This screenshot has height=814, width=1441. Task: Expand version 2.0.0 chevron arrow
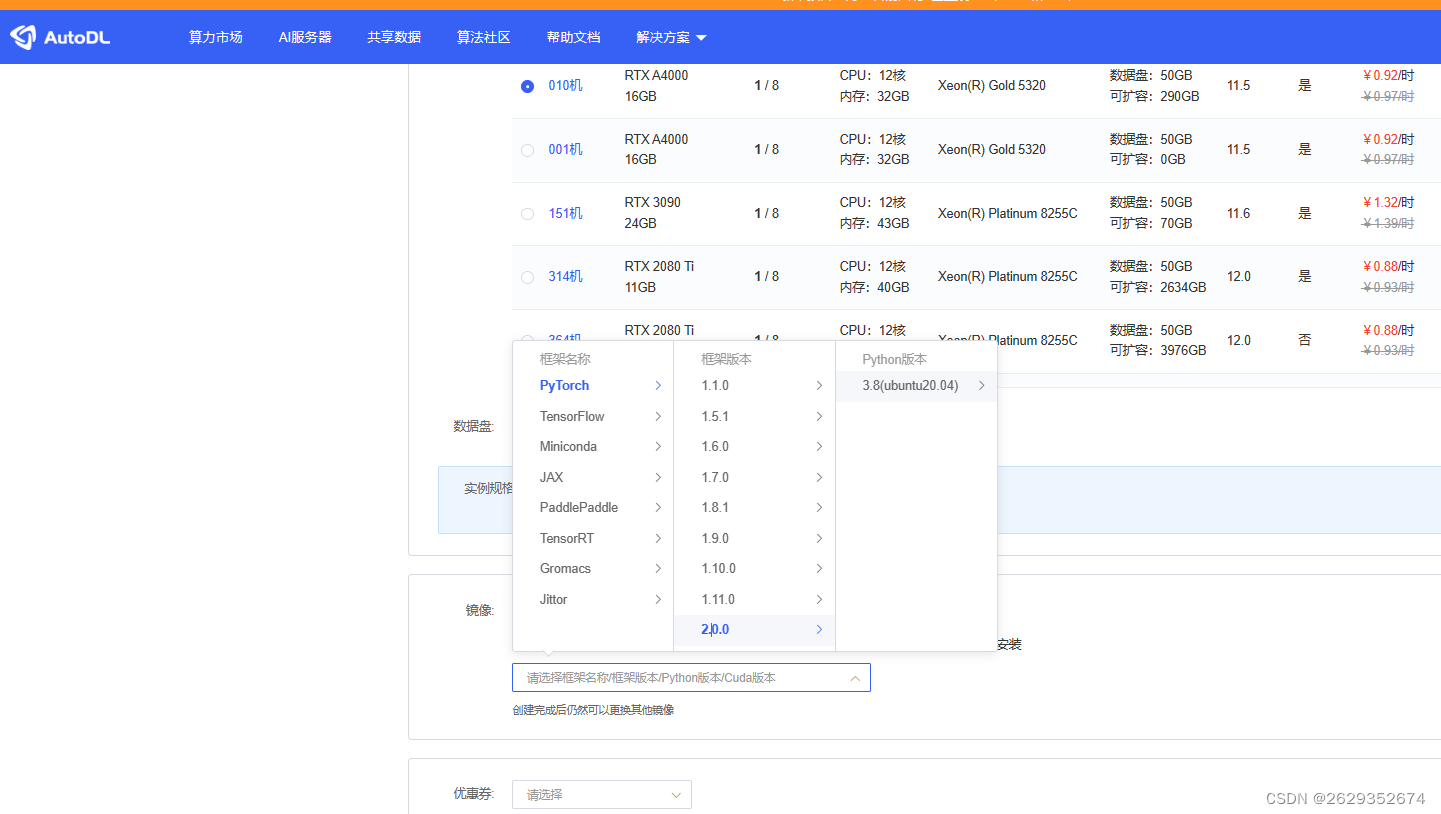(x=819, y=630)
